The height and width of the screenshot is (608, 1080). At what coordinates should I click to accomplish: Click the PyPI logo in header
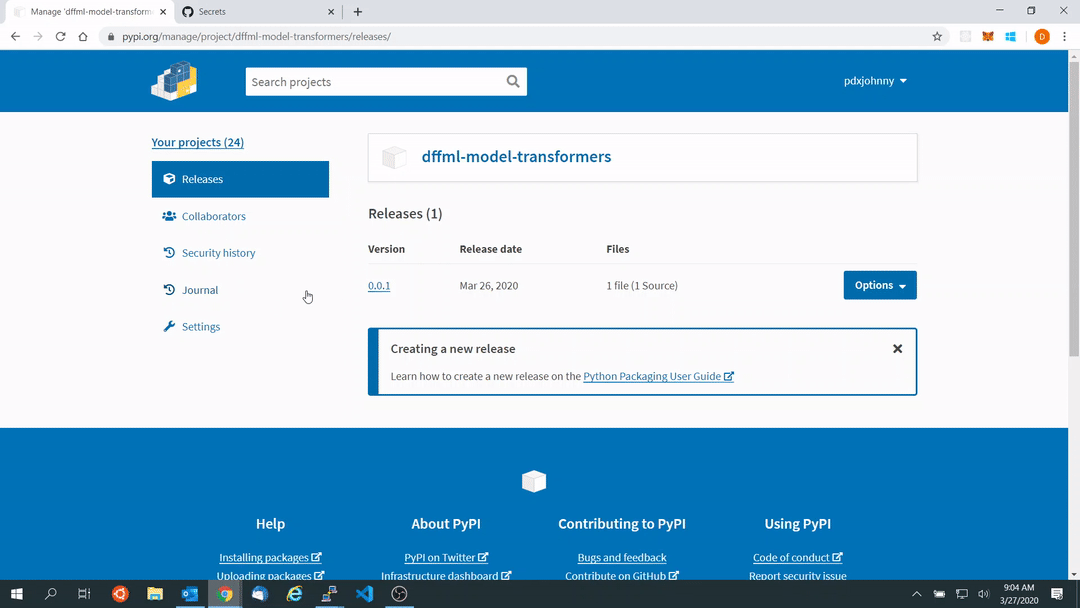click(x=174, y=81)
